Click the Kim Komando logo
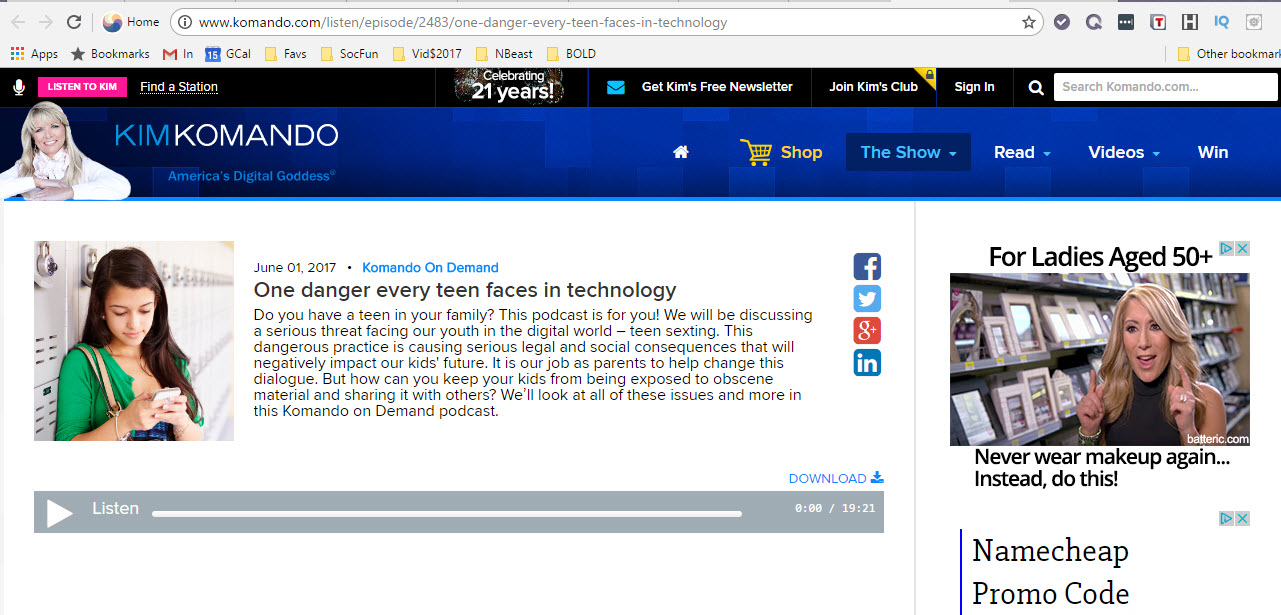This screenshot has width=1281, height=615. click(227, 135)
